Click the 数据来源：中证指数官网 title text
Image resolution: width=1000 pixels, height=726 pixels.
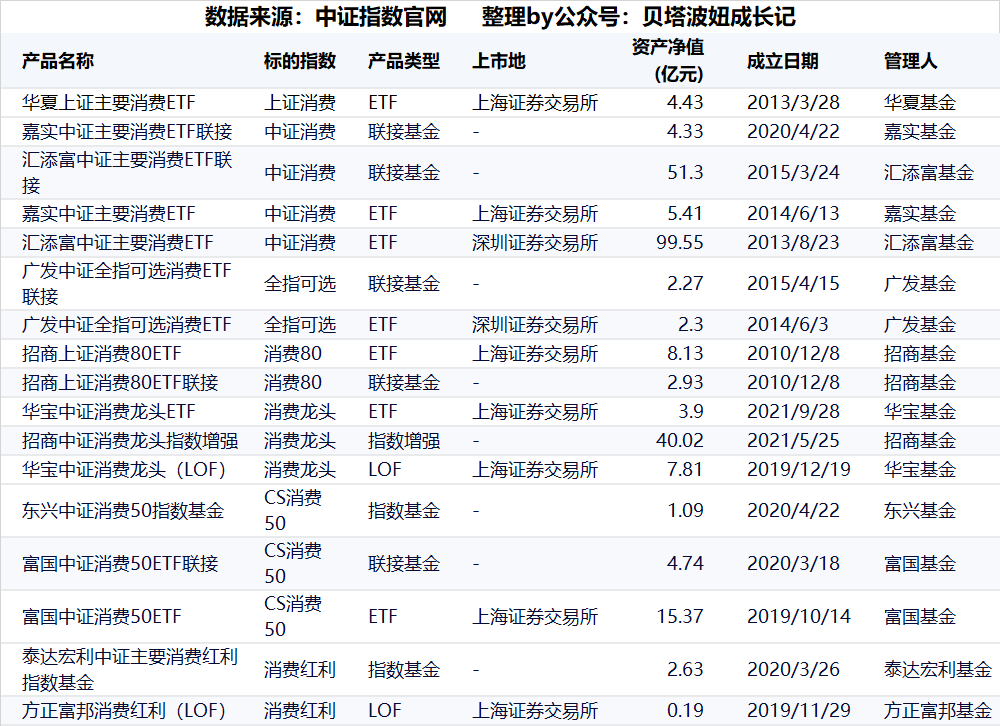point(326,17)
